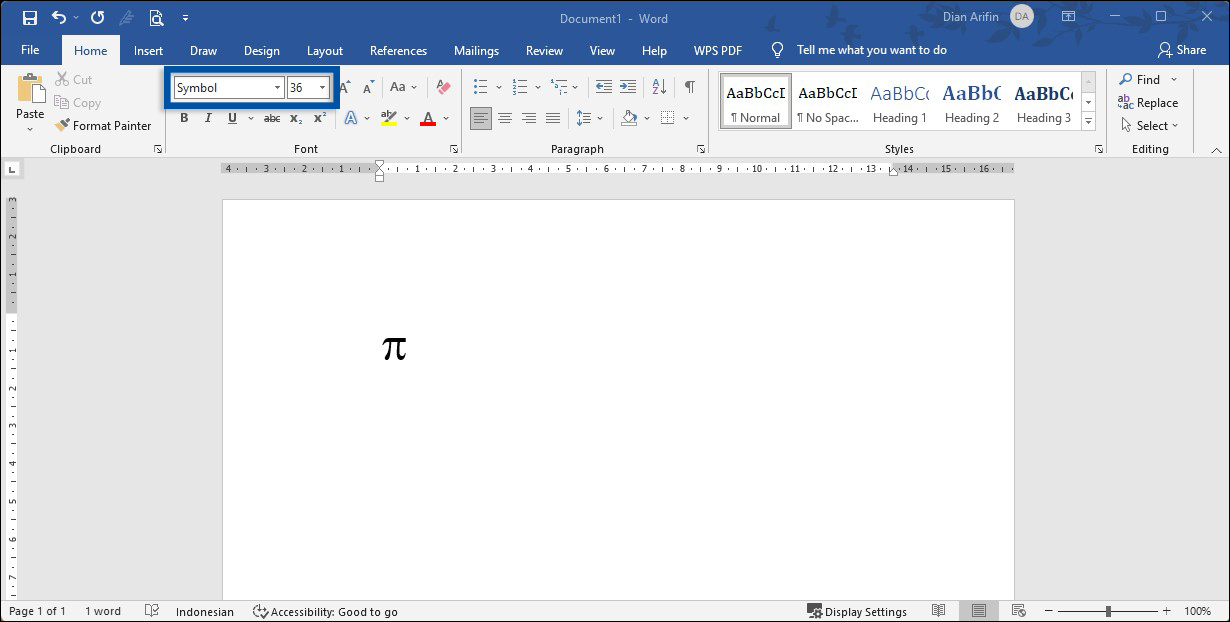Open the References ribbon tab
Screen dimensions: 1230x622
[x=398, y=50]
